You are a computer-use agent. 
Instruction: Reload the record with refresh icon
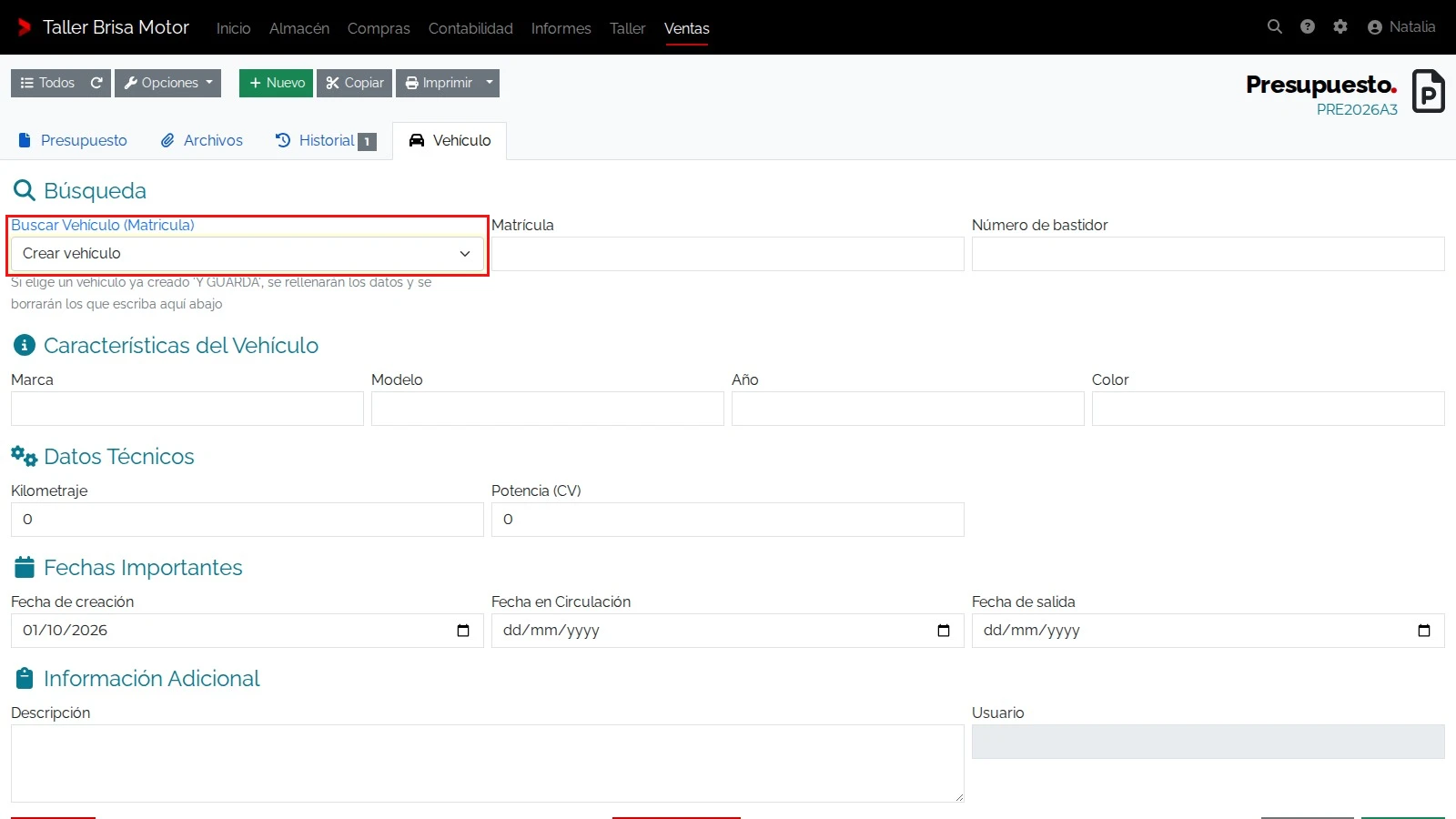(x=96, y=83)
